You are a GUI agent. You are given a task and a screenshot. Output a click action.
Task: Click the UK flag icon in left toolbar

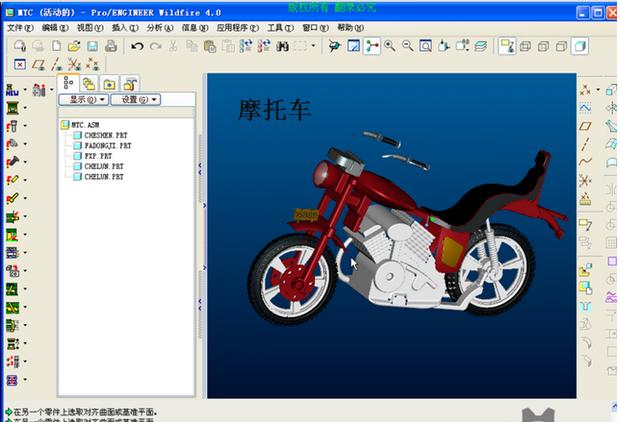(x=12, y=380)
